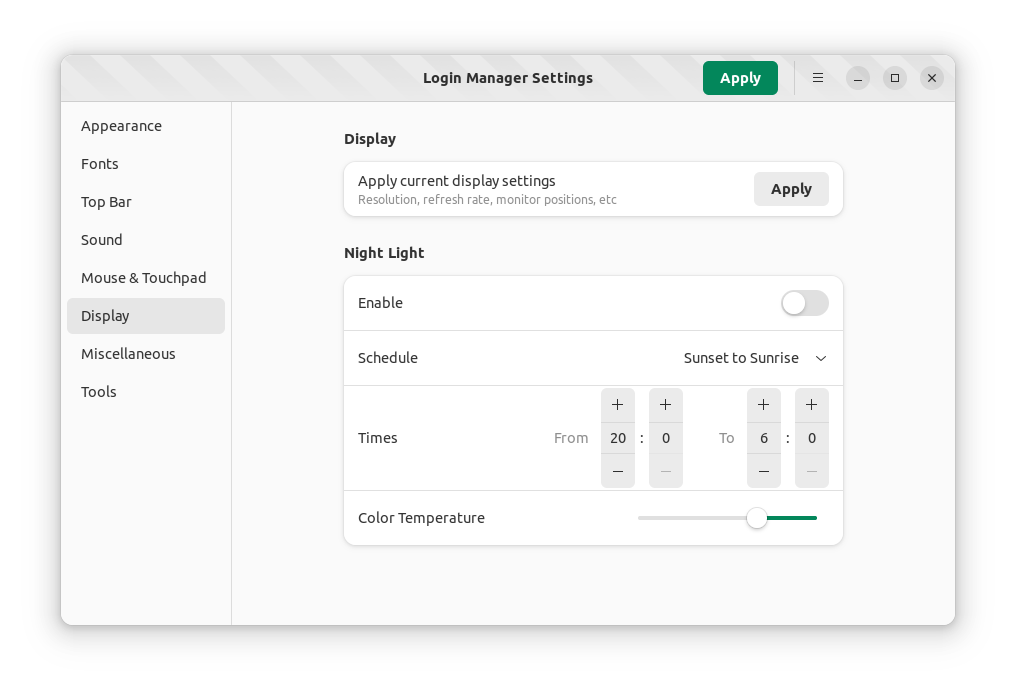Increase the From minutes value
The image size is (1016, 692).
tap(666, 405)
